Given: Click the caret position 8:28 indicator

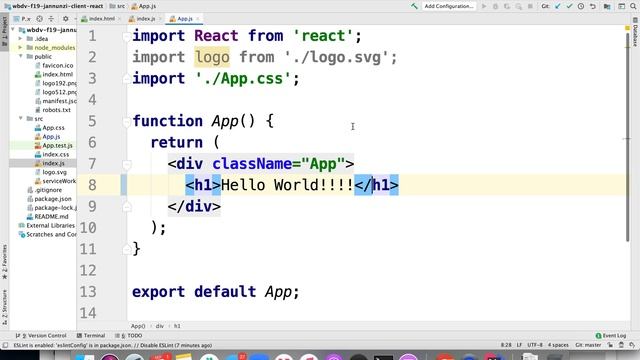Looking at the screenshot, I should (506, 345).
